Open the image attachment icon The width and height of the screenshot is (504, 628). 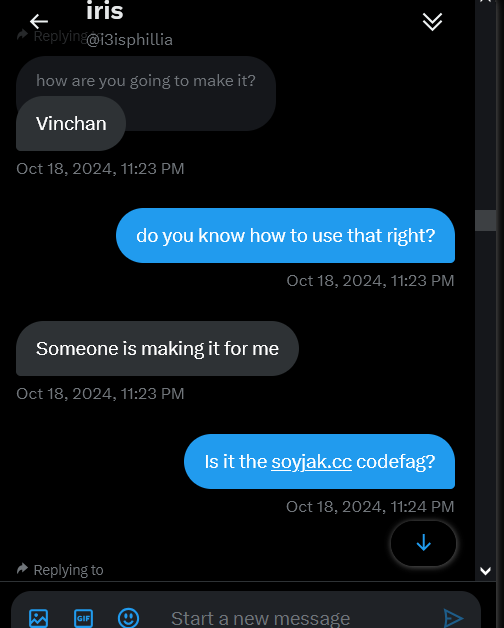pos(38,618)
